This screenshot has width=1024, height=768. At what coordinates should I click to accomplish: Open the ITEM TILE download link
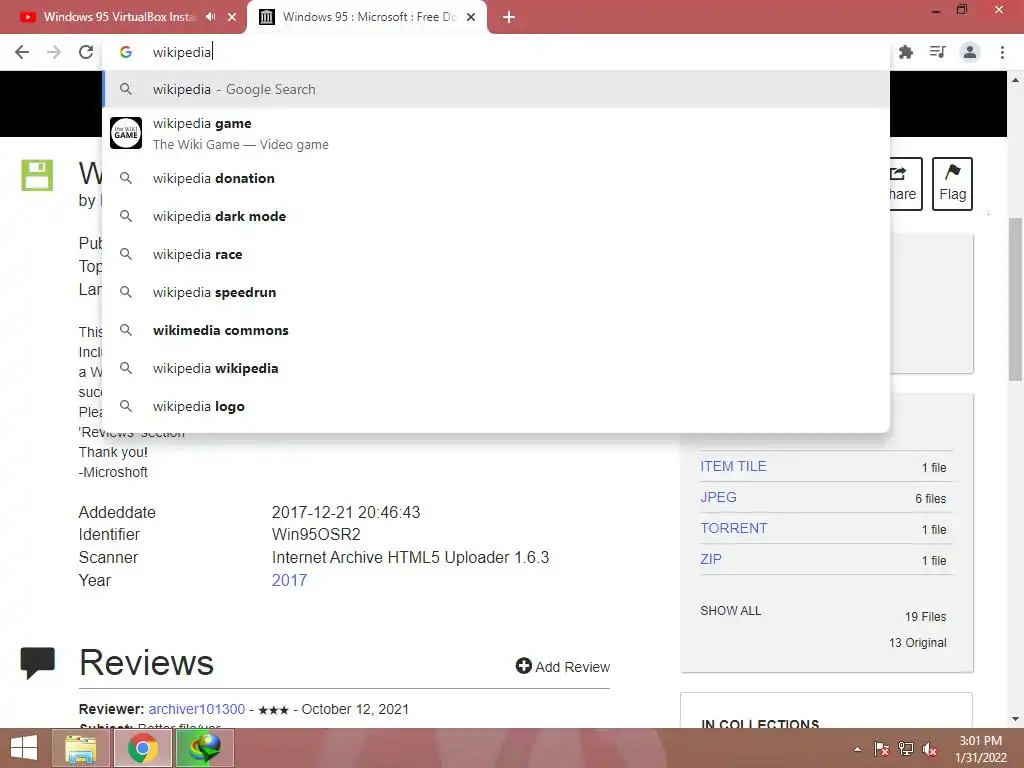point(733,466)
